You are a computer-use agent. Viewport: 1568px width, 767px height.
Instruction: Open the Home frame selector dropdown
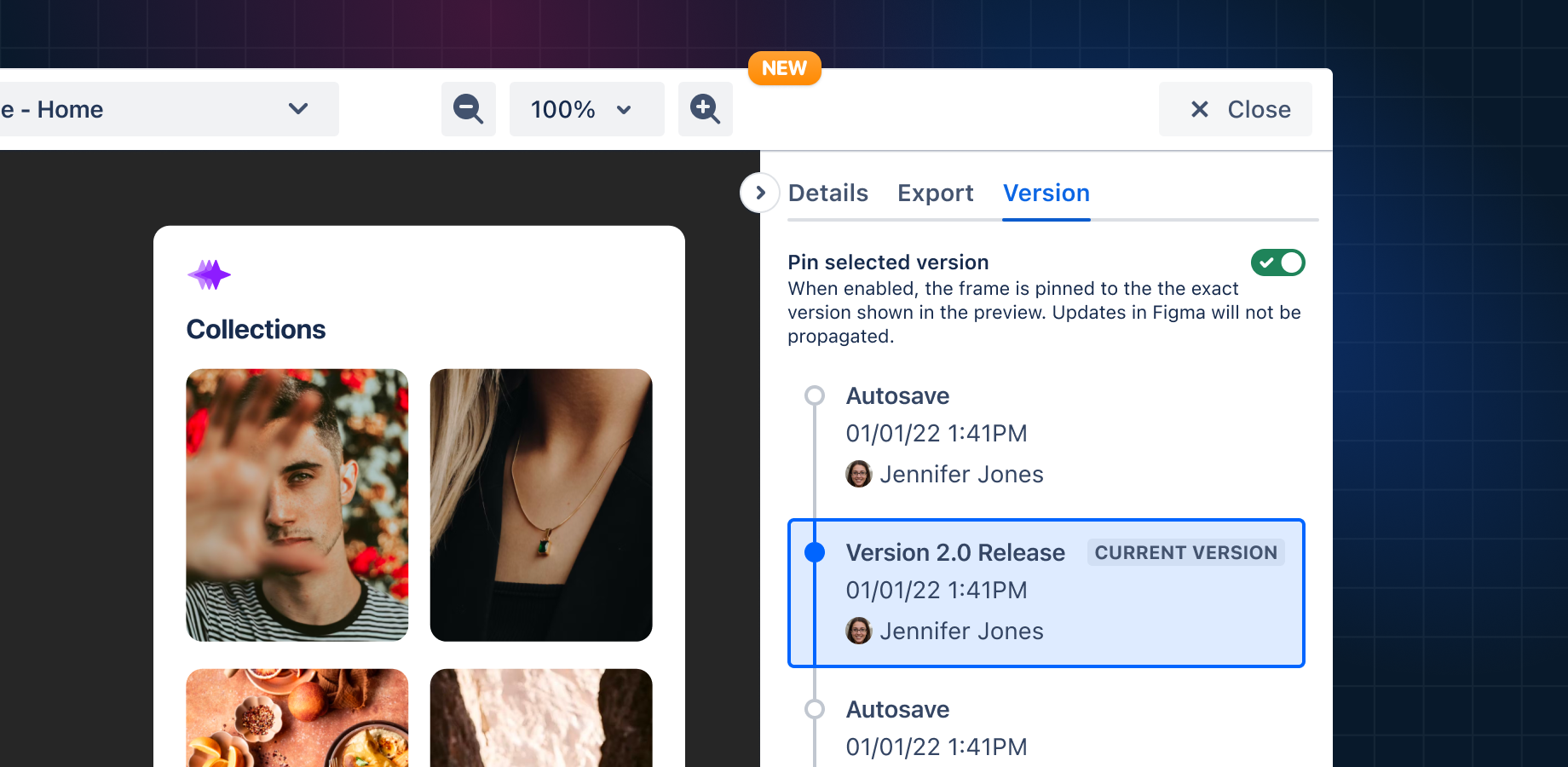click(x=169, y=109)
